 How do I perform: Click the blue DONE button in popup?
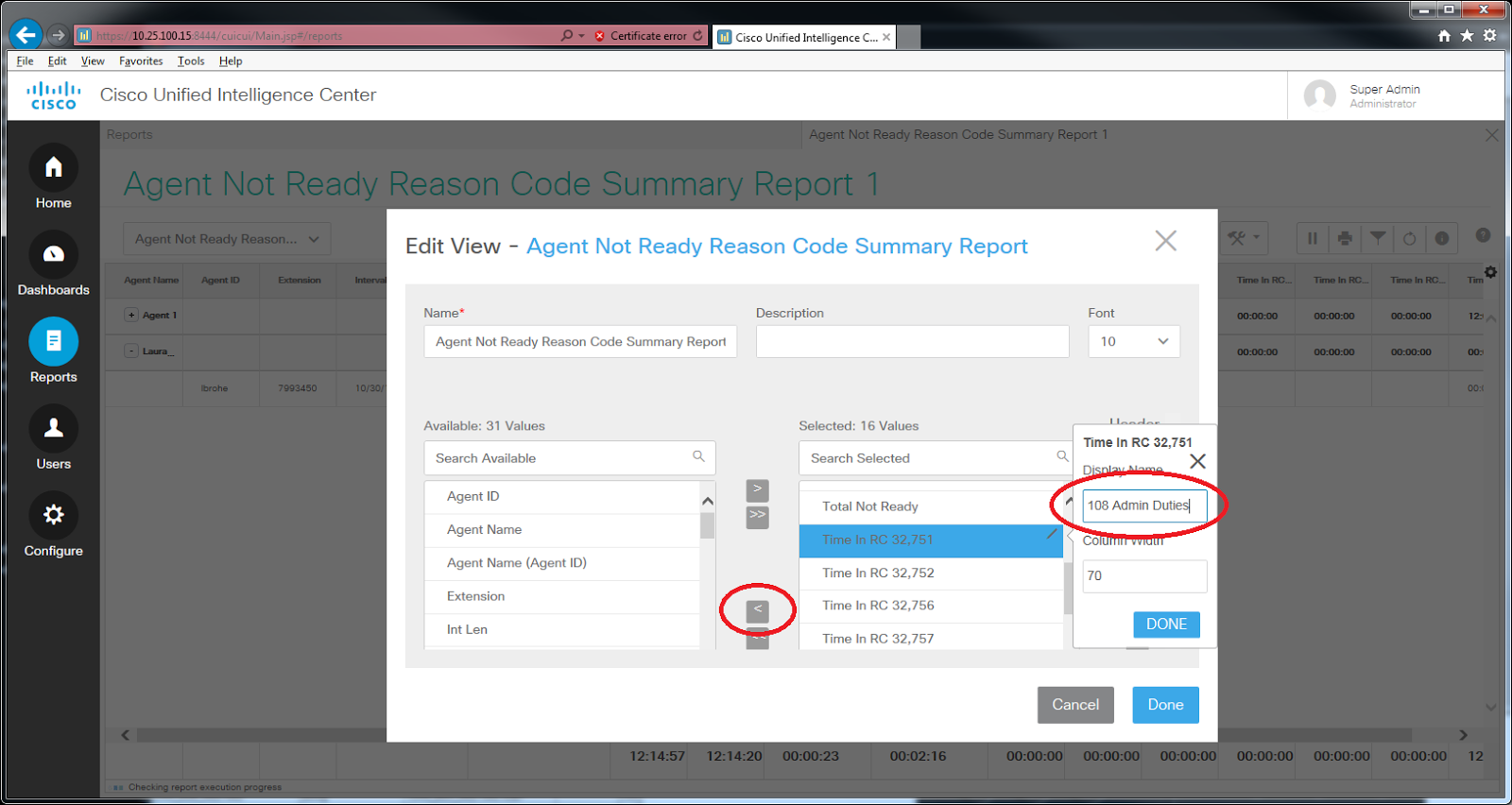coord(1166,625)
